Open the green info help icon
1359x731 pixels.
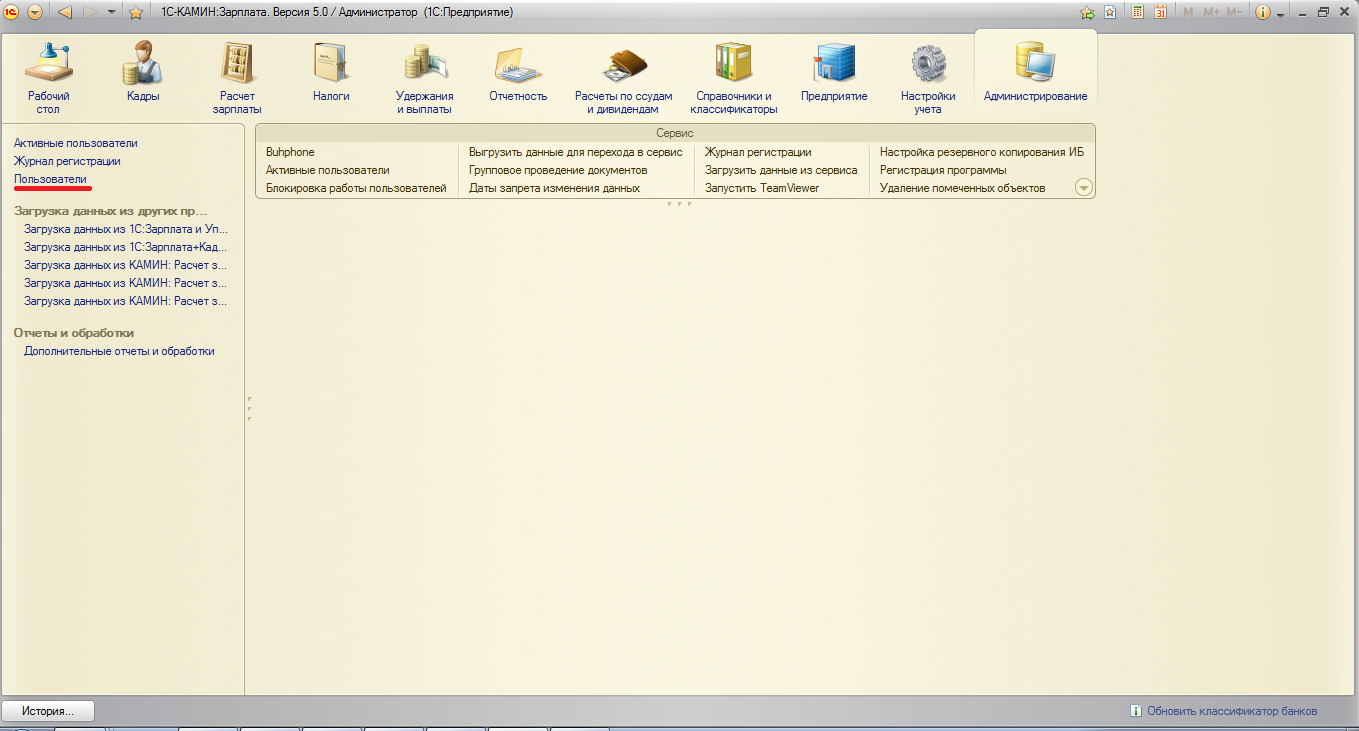click(1262, 12)
